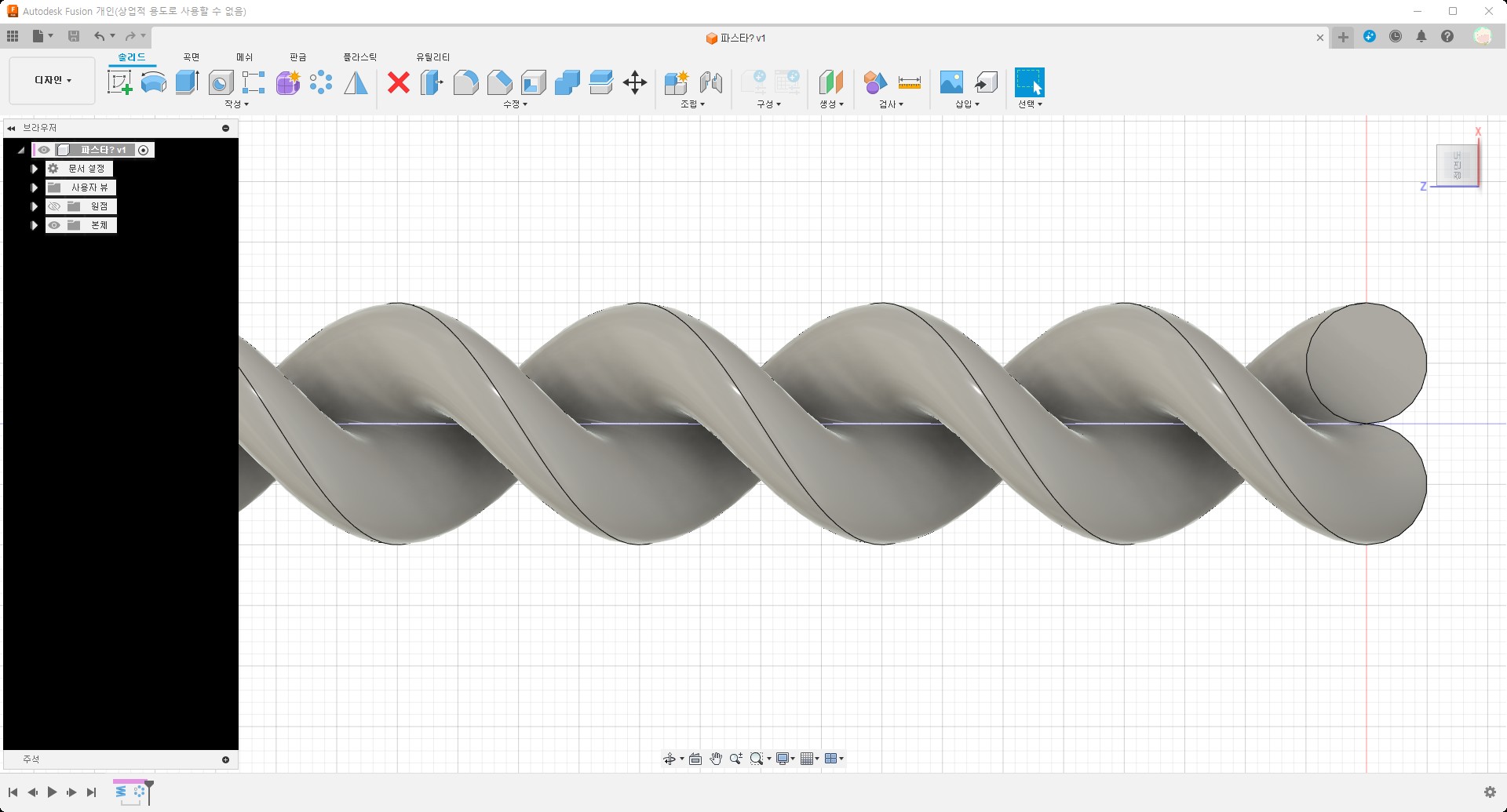Screen dimensions: 1507x812
Task: Click the Create Sketch tool icon
Action: point(119,82)
